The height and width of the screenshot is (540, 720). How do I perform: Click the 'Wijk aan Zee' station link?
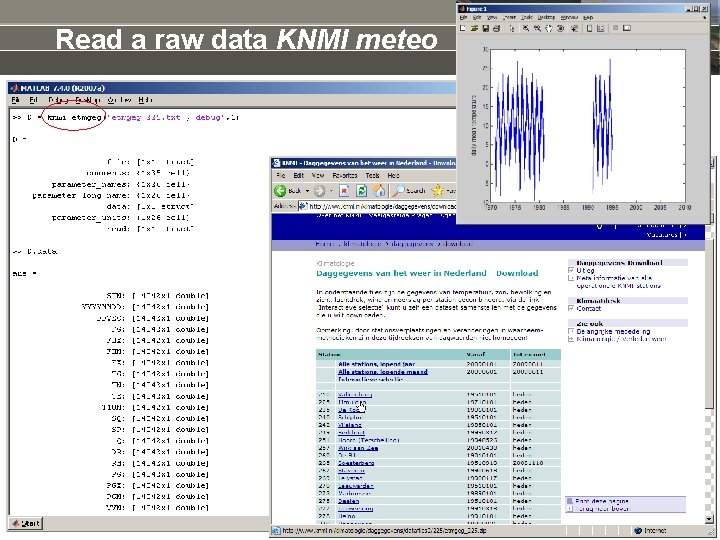(358, 448)
